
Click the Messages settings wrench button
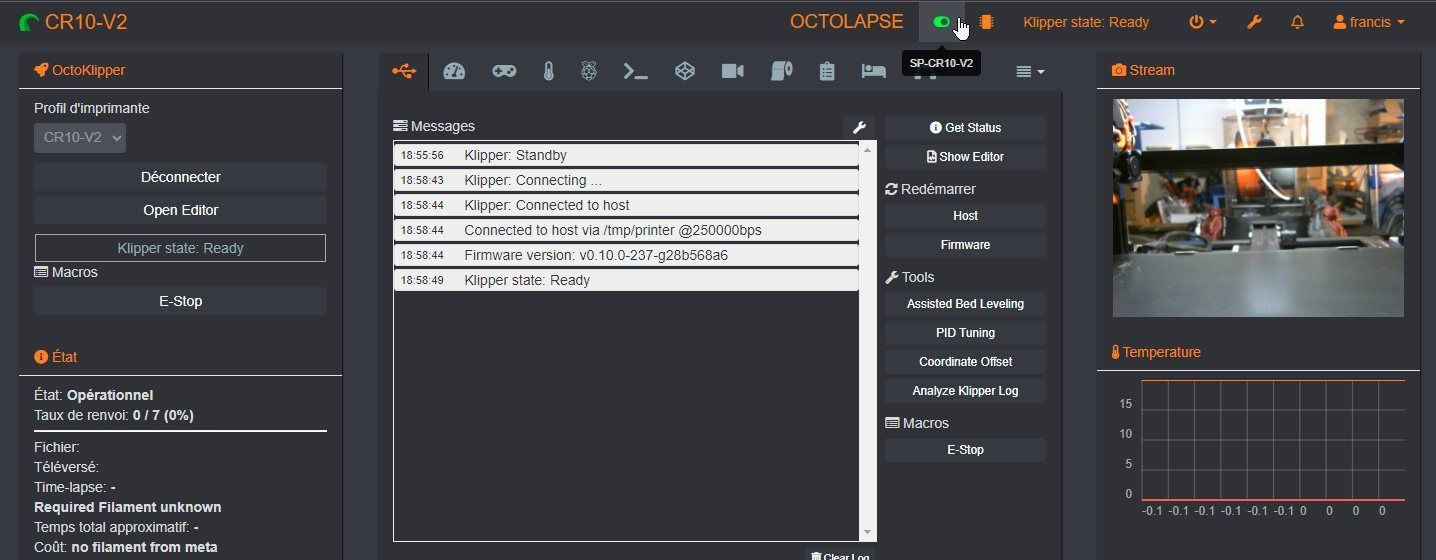tap(858, 127)
